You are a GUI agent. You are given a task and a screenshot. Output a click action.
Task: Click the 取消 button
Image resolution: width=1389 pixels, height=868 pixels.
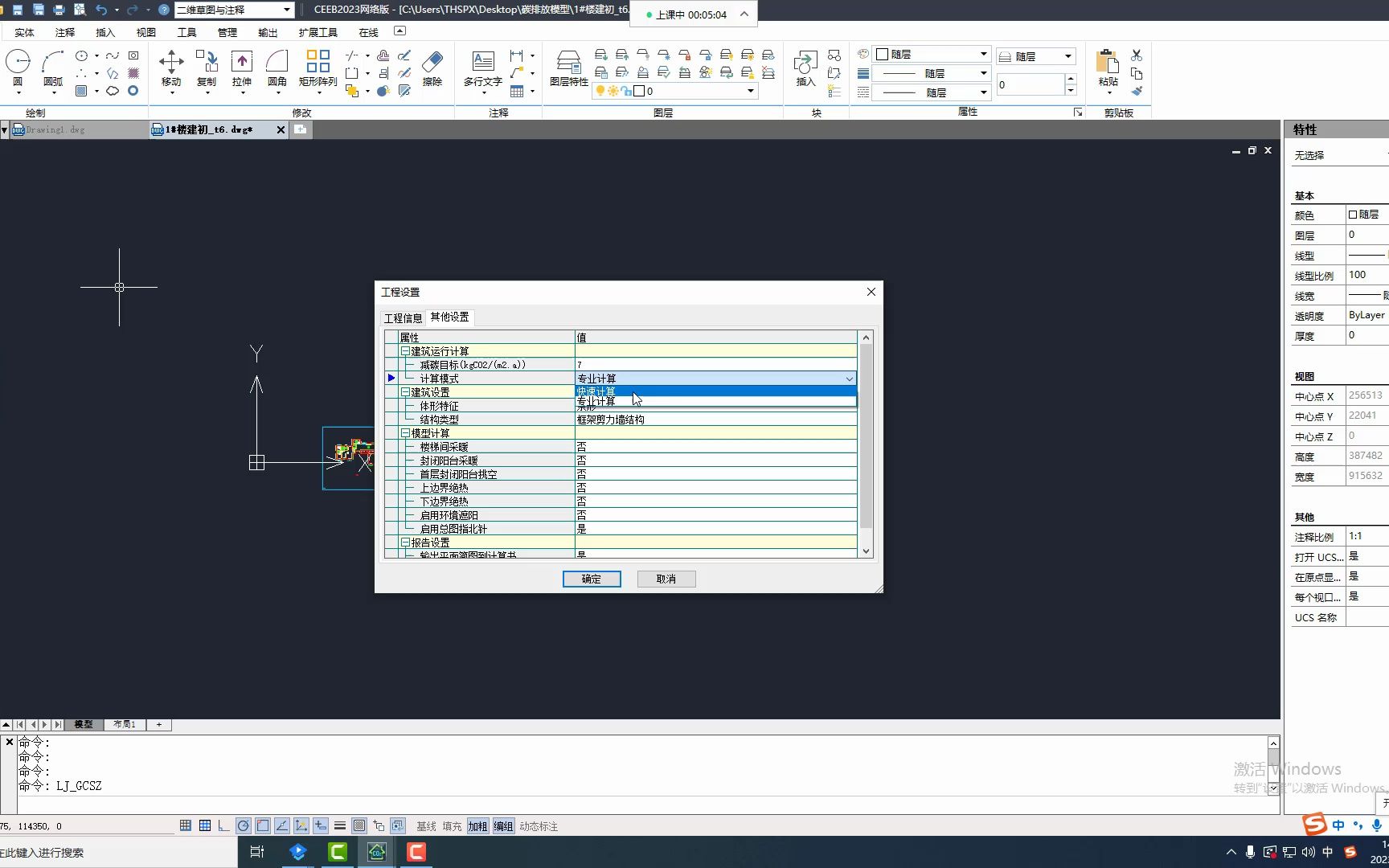click(x=666, y=579)
